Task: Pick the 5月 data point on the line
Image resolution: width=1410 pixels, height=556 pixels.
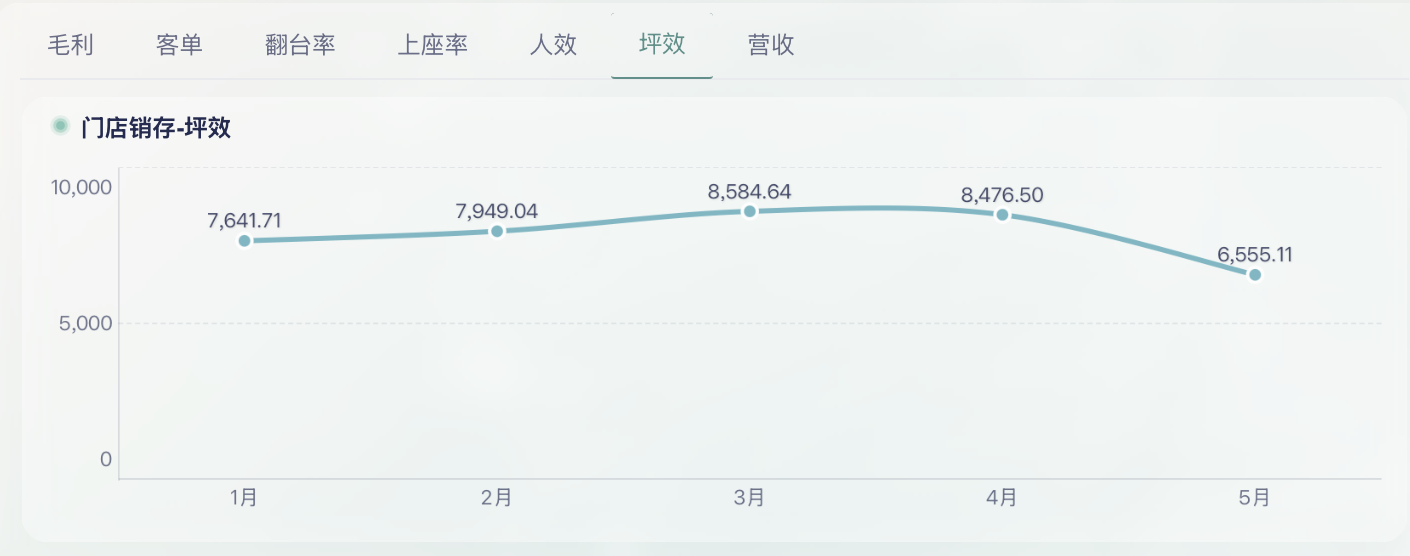Action: point(1255,274)
